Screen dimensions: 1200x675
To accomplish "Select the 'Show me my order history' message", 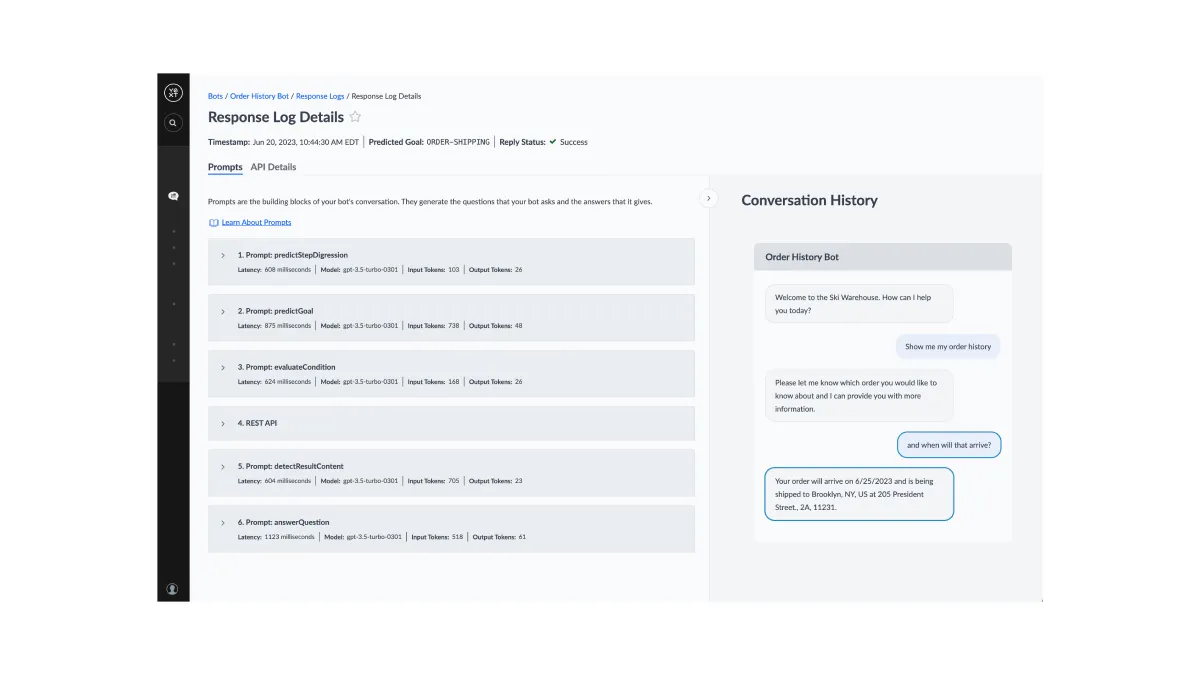I will click(x=948, y=347).
